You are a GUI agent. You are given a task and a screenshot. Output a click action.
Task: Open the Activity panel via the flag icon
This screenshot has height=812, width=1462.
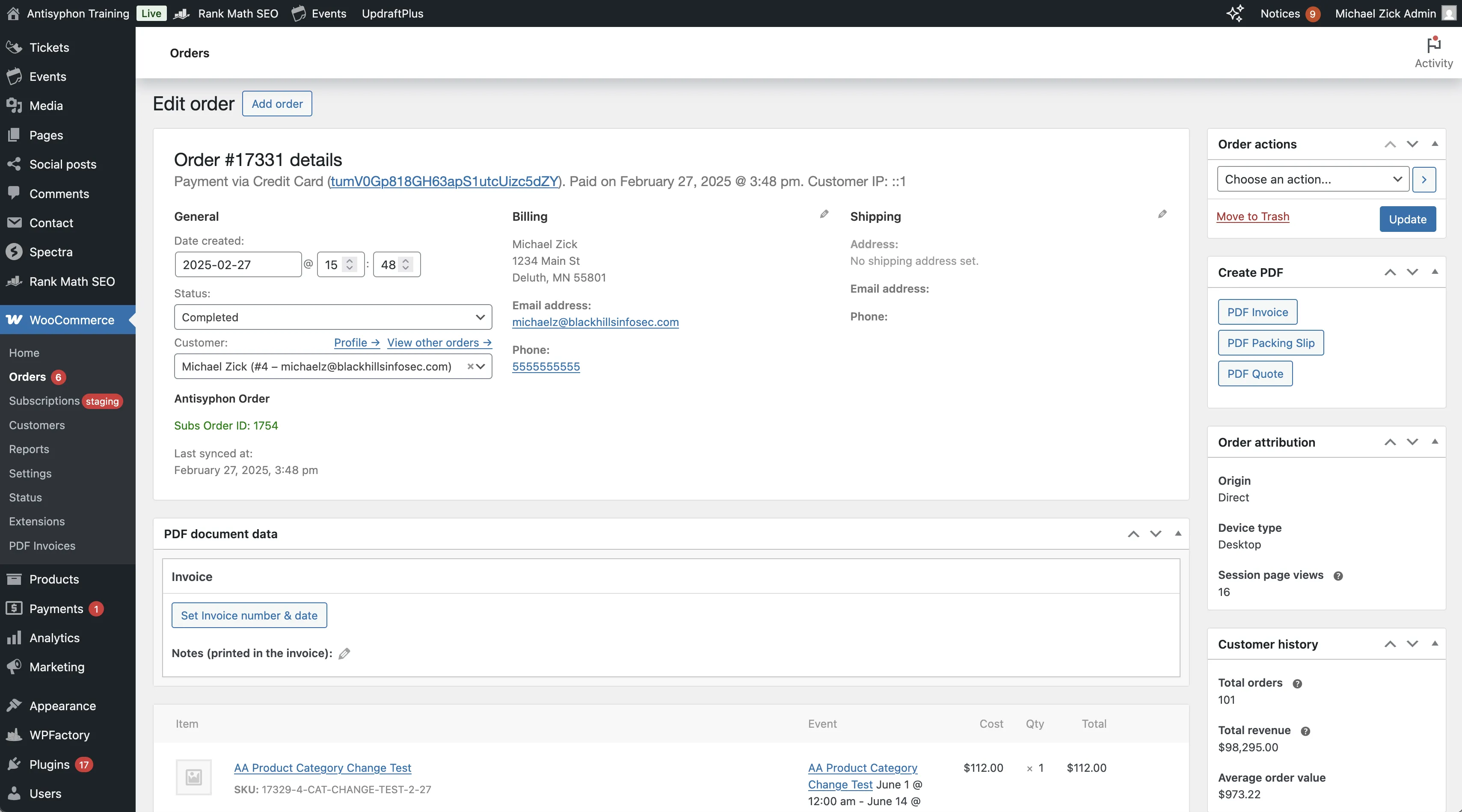pos(1432,45)
